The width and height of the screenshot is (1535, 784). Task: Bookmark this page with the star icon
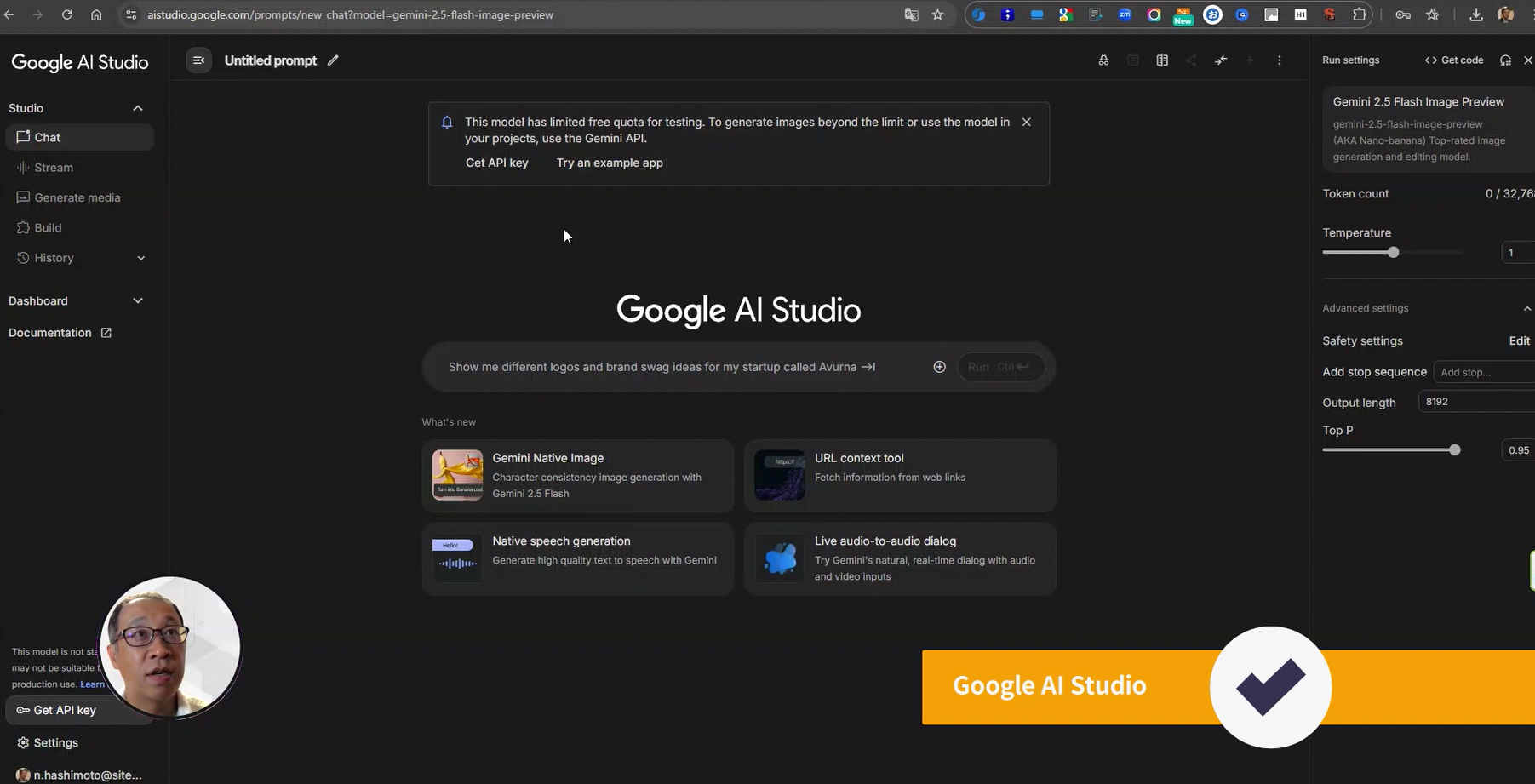[937, 14]
